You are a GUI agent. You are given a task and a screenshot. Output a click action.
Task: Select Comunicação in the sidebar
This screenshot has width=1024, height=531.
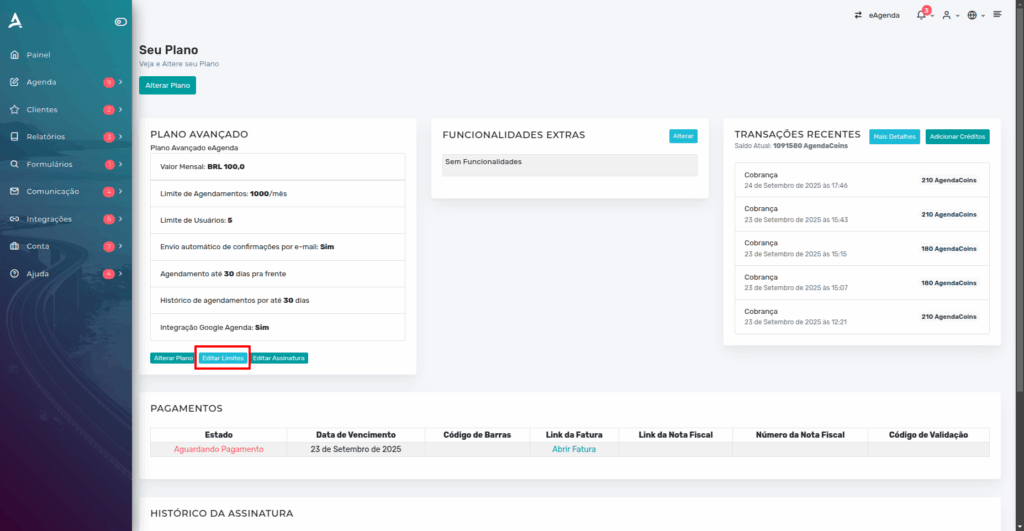point(52,191)
